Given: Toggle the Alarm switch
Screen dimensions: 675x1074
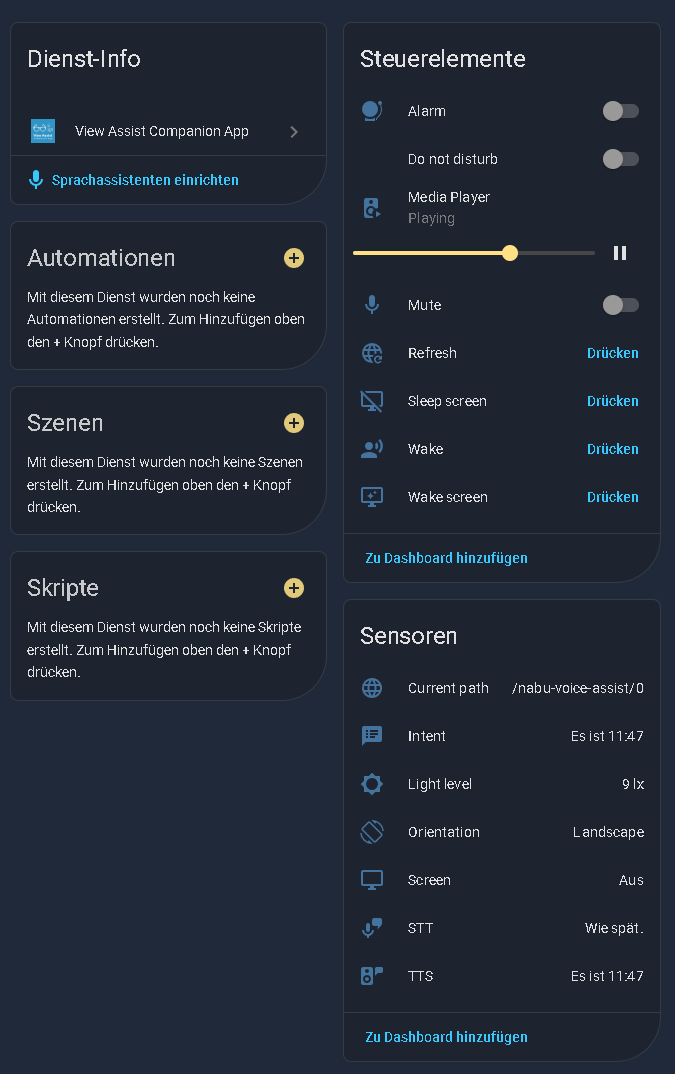Looking at the screenshot, I should click(620, 111).
